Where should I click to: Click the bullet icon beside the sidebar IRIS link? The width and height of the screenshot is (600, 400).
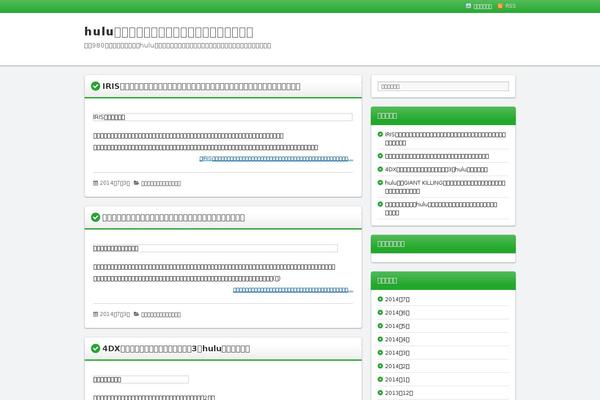click(x=380, y=134)
